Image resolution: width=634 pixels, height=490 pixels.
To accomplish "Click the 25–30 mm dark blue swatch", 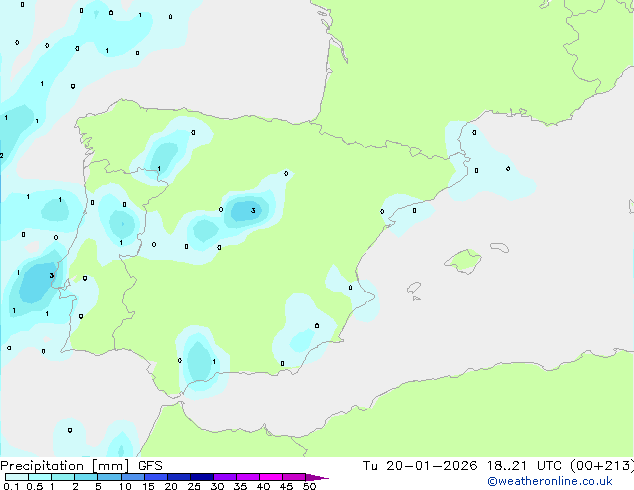I will pyautogui.click(x=202, y=477).
